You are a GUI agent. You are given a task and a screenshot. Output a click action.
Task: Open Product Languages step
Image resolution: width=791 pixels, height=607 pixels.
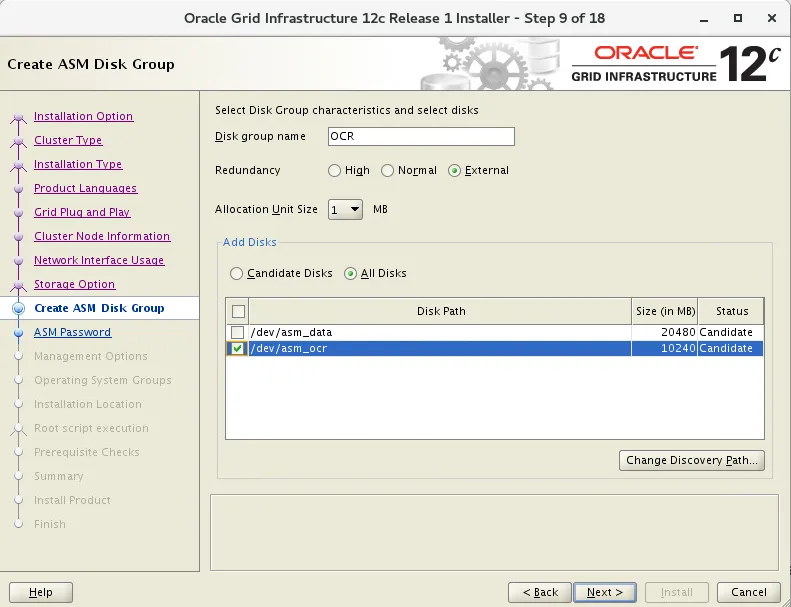coord(85,188)
